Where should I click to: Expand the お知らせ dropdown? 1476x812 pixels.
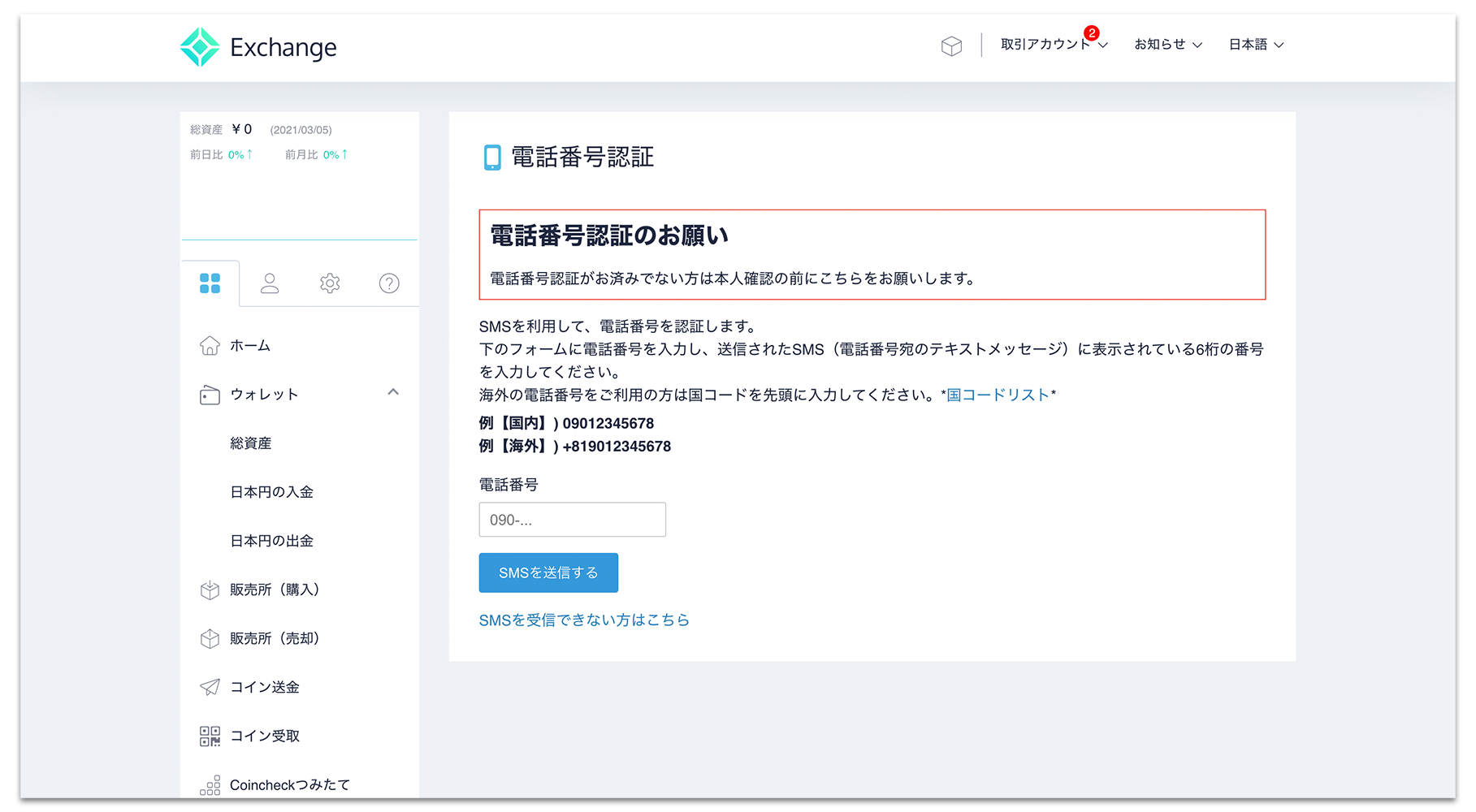tap(1167, 44)
